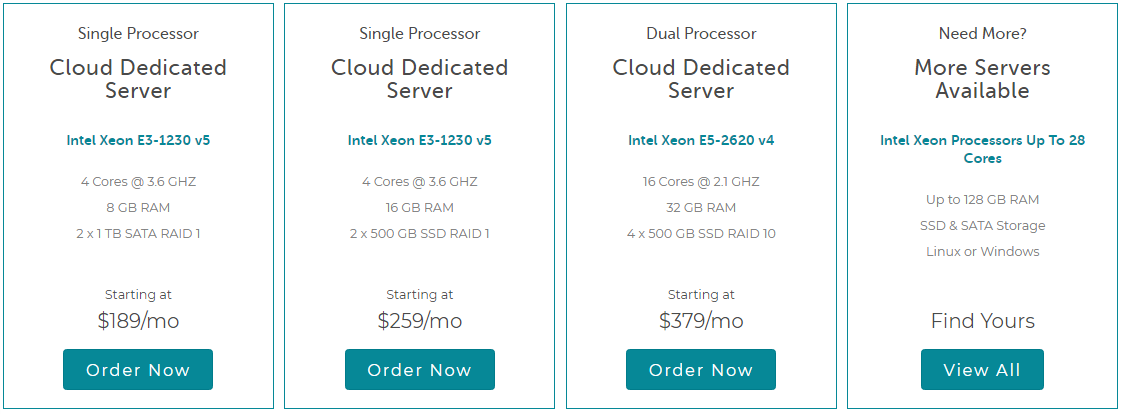Click the Linux or Windows line
Viewport: 1124px width, 414px height.
pyautogui.click(x=982, y=251)
